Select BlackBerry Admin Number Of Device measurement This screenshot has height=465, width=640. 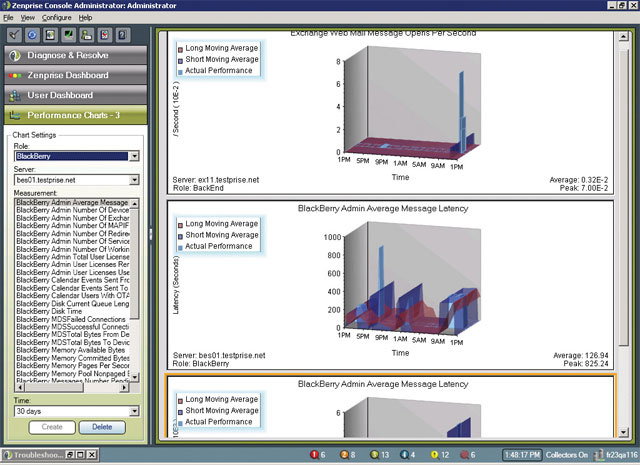(x=72, y=210)
